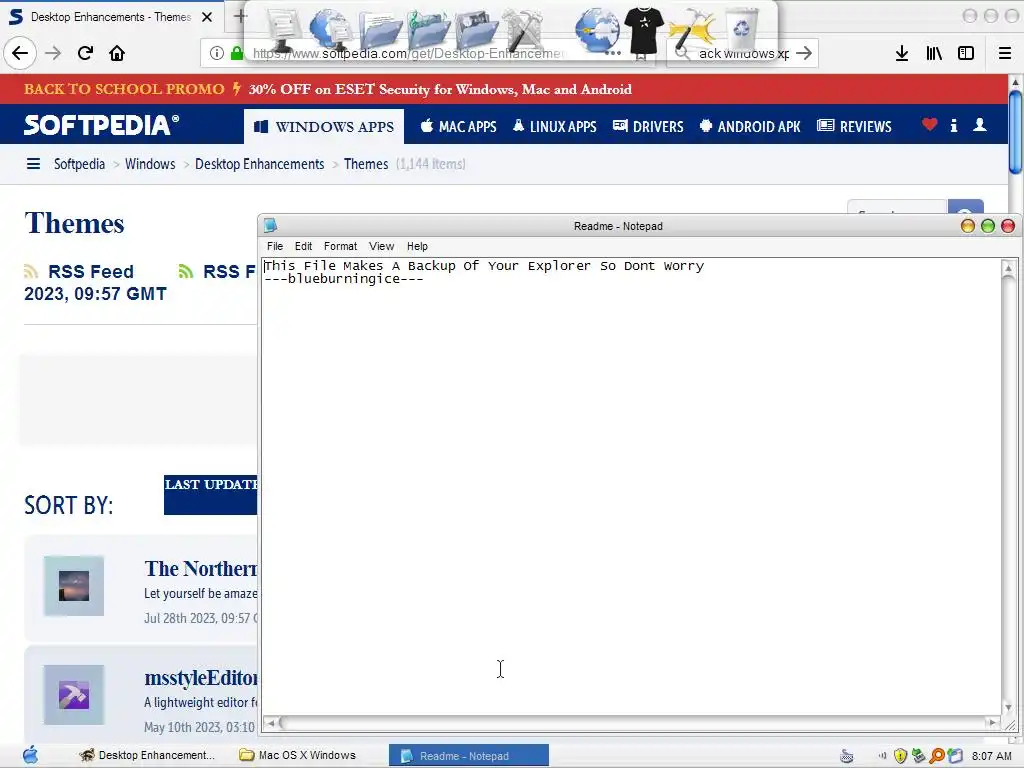The image size is (1024, 768).
Task: Toggle the browser sidebar icon
Action: 966,53
